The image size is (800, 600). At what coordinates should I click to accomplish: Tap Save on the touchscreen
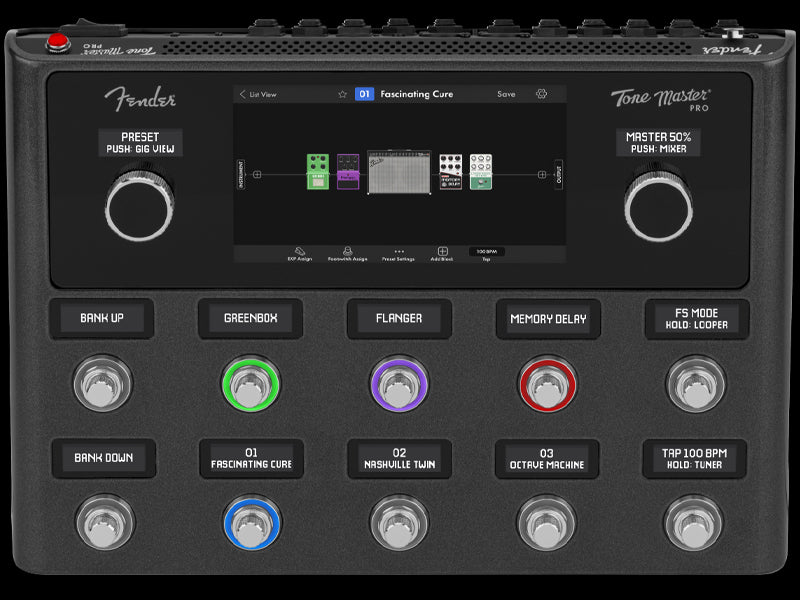pyautogui.click(x=506, y=94)
